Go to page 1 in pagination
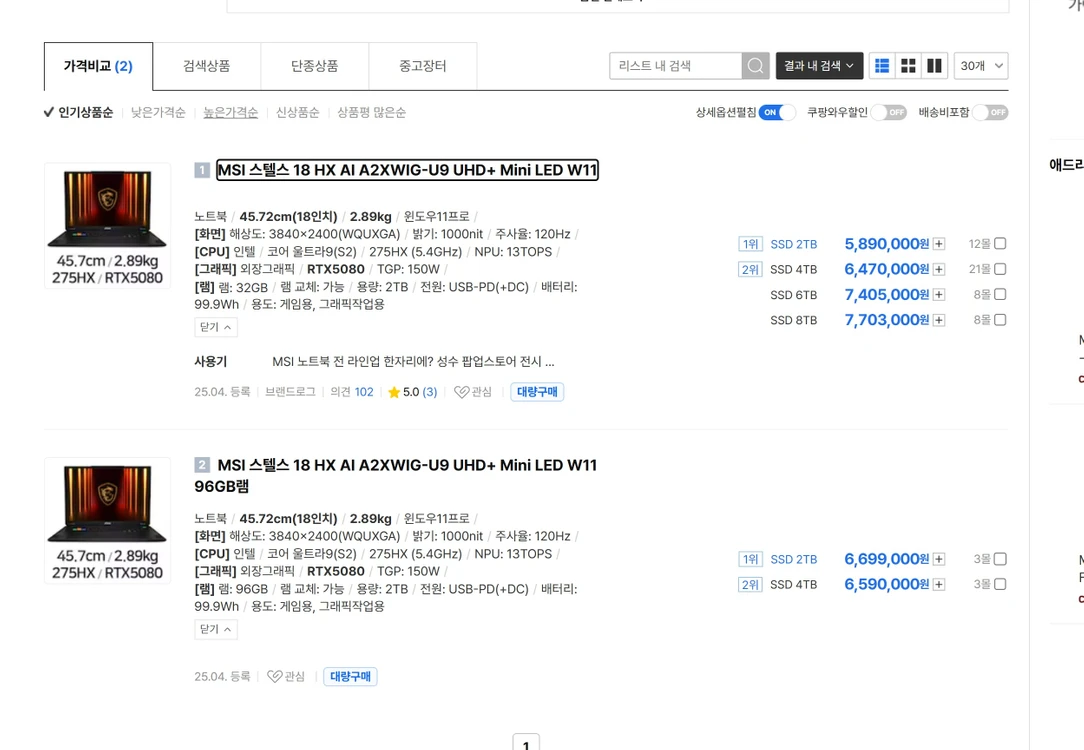This screenshot has width=1084, height=750. pos(526,742)
